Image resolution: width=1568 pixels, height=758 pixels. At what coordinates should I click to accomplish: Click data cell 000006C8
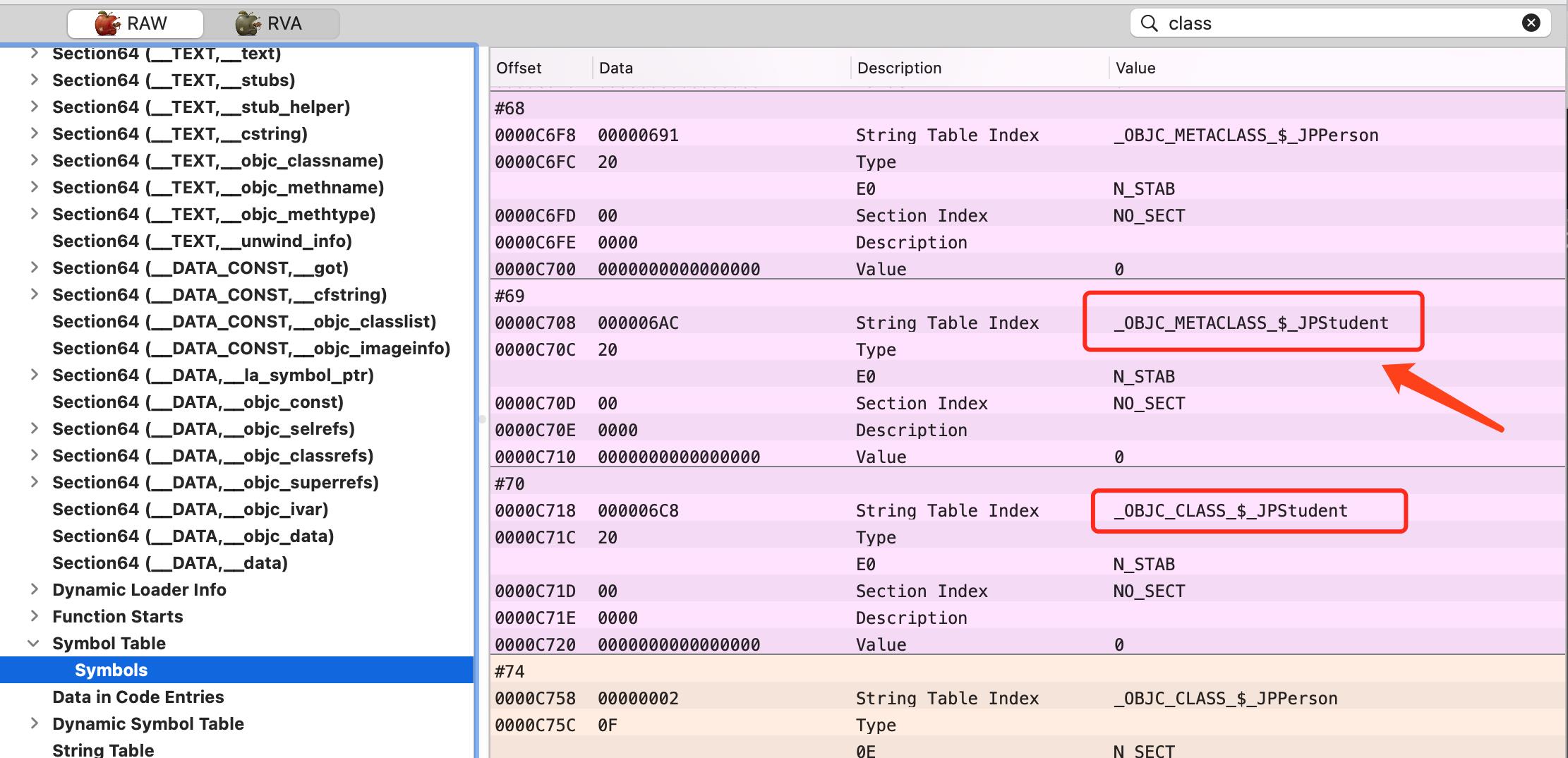(638, 510)
